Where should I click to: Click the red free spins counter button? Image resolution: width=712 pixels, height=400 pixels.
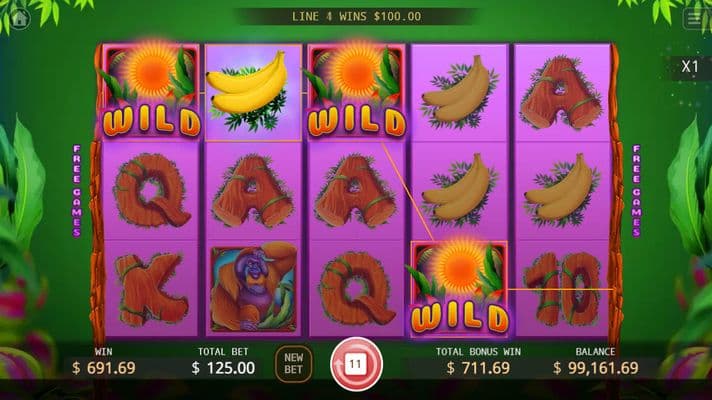pos(356,364)
